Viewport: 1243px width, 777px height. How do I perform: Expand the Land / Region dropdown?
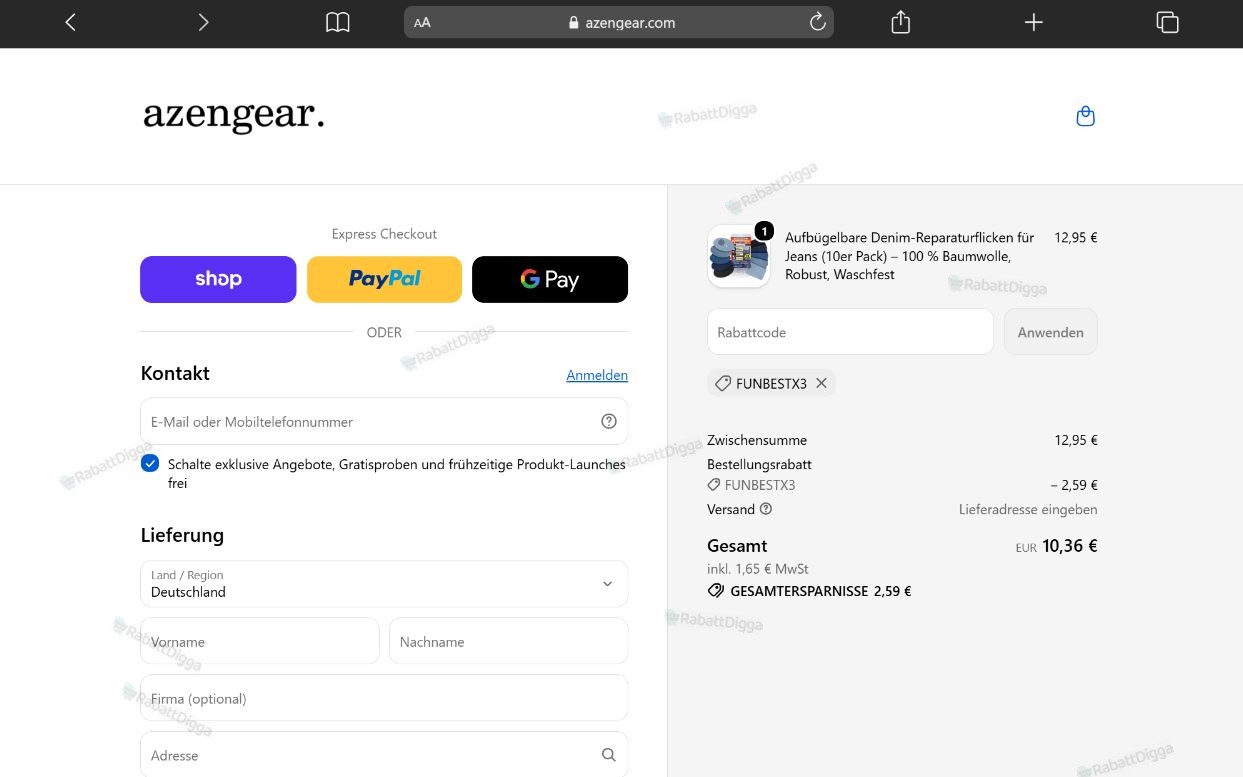tap(384, 583)
